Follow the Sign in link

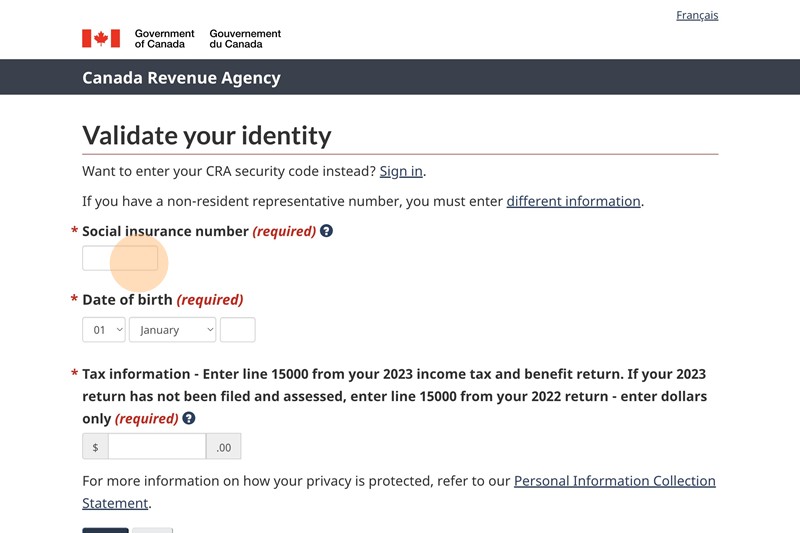pyautogui.click(x=401, y=171)
